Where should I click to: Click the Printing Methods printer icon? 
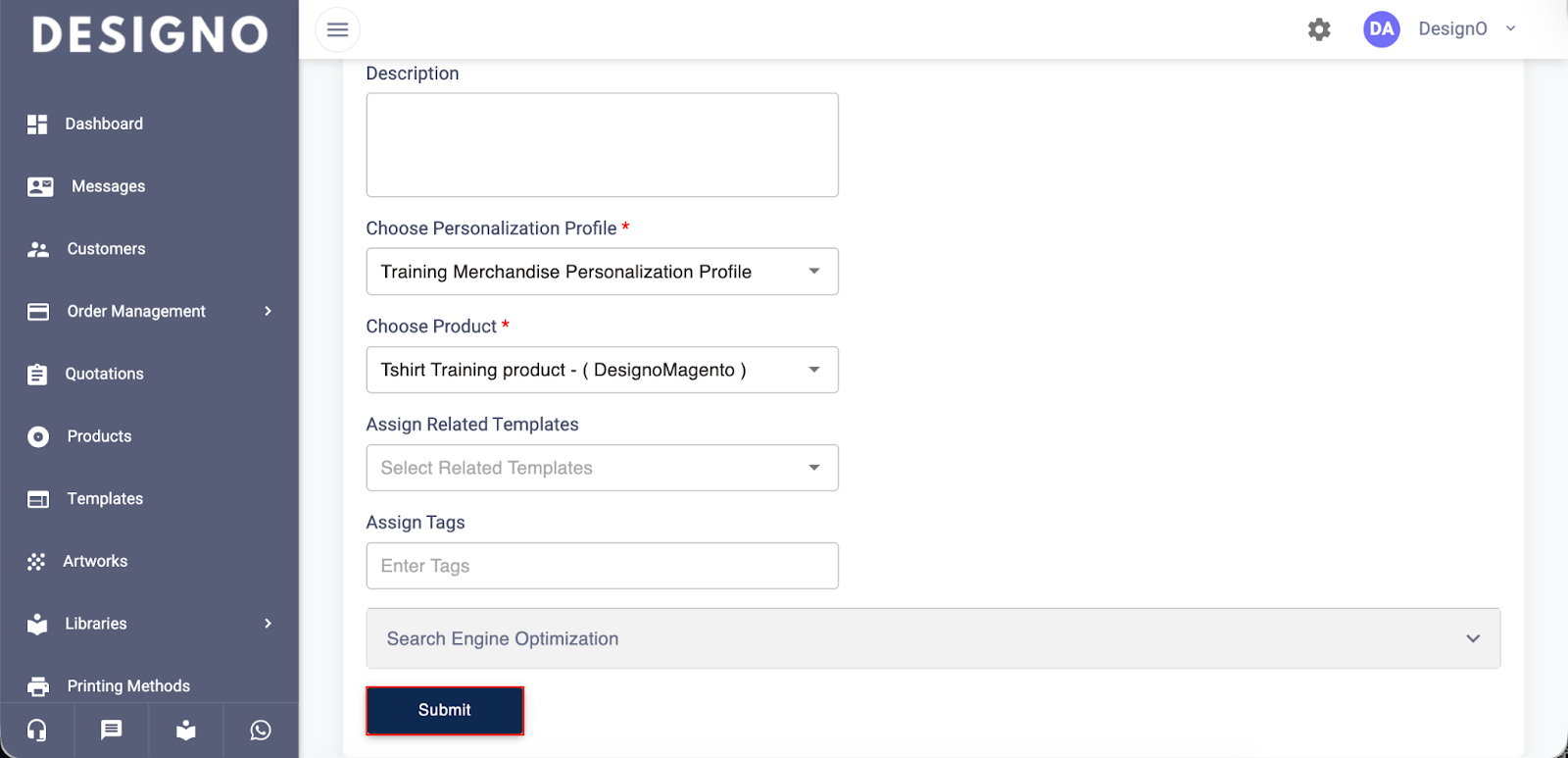38,686
